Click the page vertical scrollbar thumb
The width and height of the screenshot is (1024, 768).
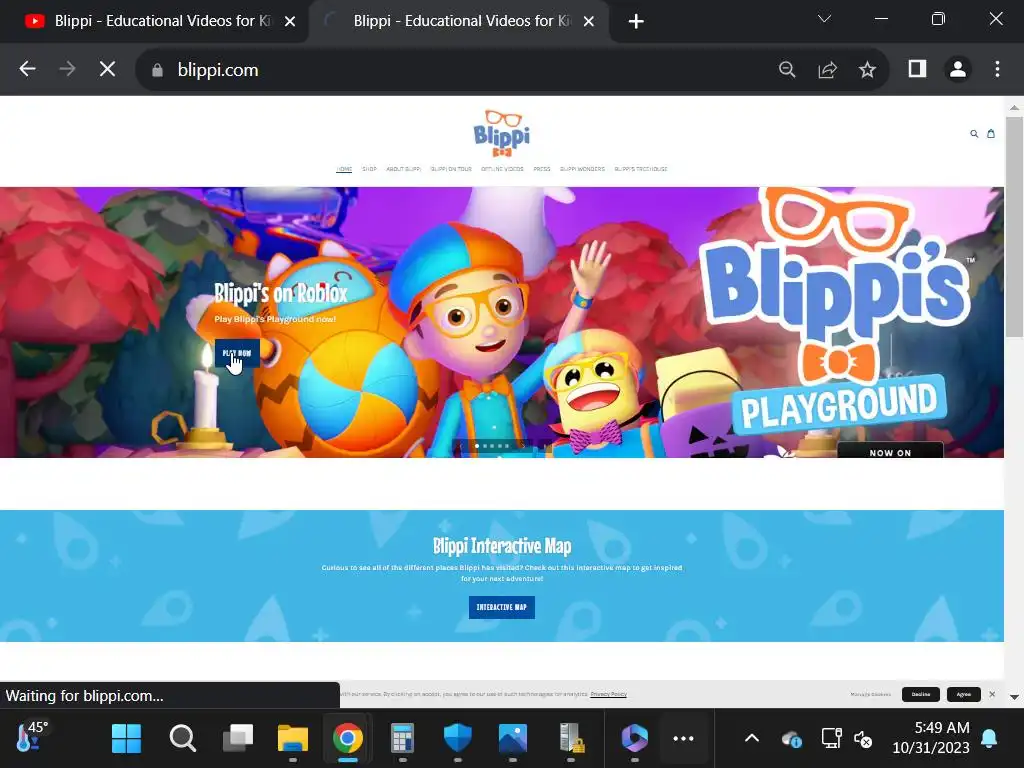pyautogui.click(x=1014, y=227)
